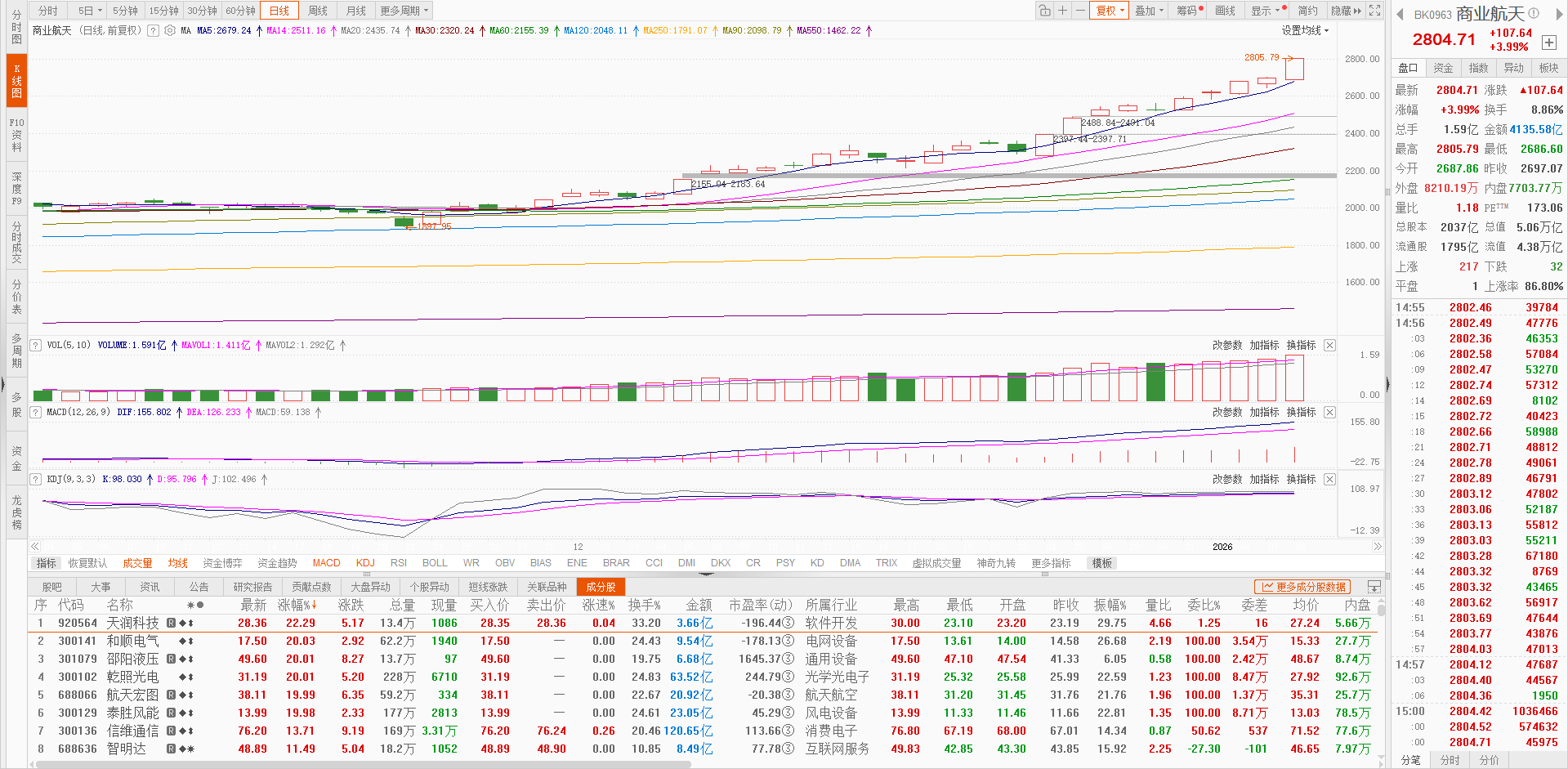Switch to the 周线 weekly tab

tap(318, 11)
